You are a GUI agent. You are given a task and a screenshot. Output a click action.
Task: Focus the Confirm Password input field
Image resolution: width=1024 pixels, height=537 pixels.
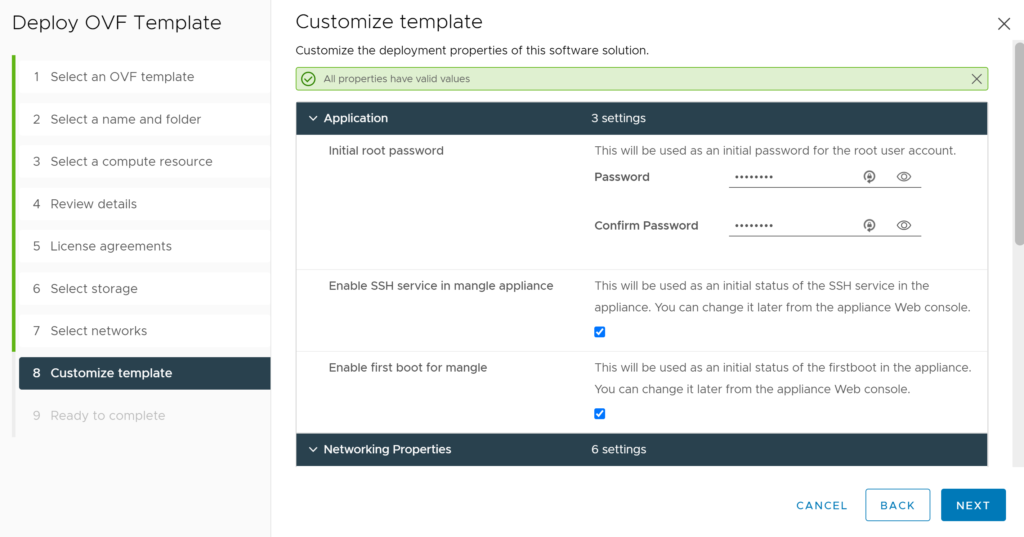pyautogui.click(x=793, y=225)
